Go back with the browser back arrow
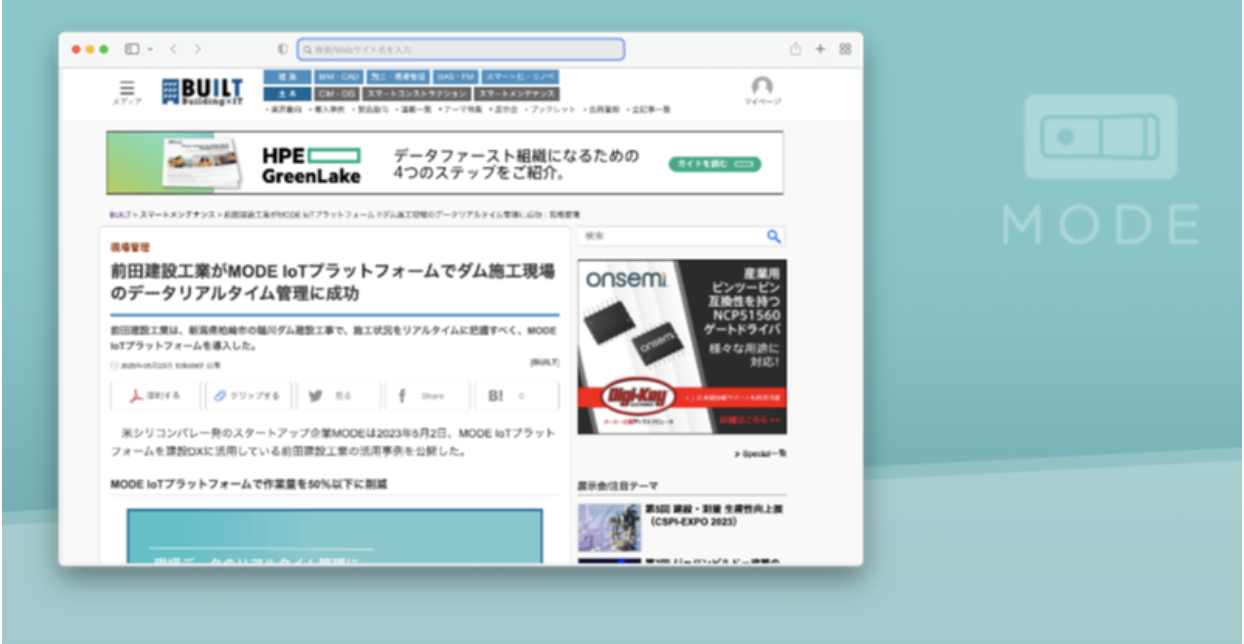This screenshot has width=1244, height=644. (x=173, y=49)
